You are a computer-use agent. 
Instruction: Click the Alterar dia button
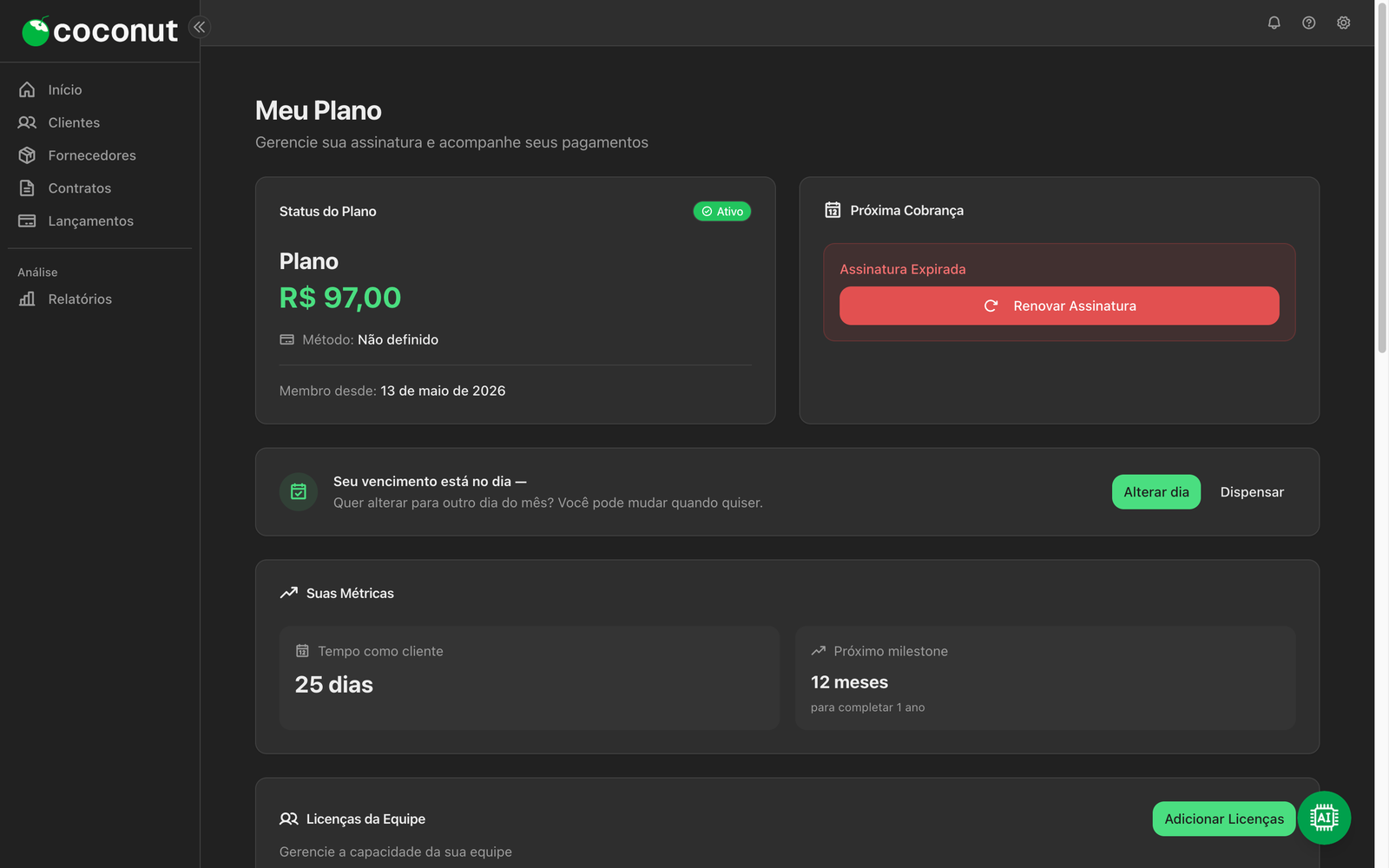pyautogui.click(x=1156, y=492)
